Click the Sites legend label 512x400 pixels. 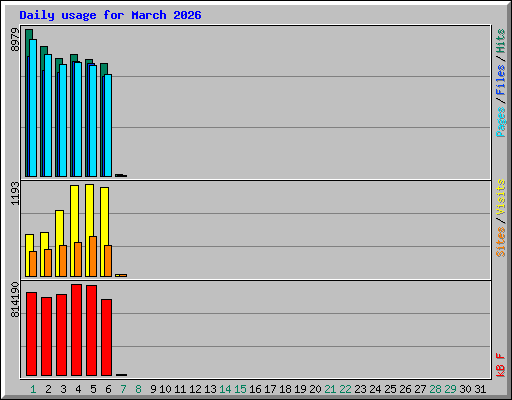pyautogui.click(x=500, y=242)
